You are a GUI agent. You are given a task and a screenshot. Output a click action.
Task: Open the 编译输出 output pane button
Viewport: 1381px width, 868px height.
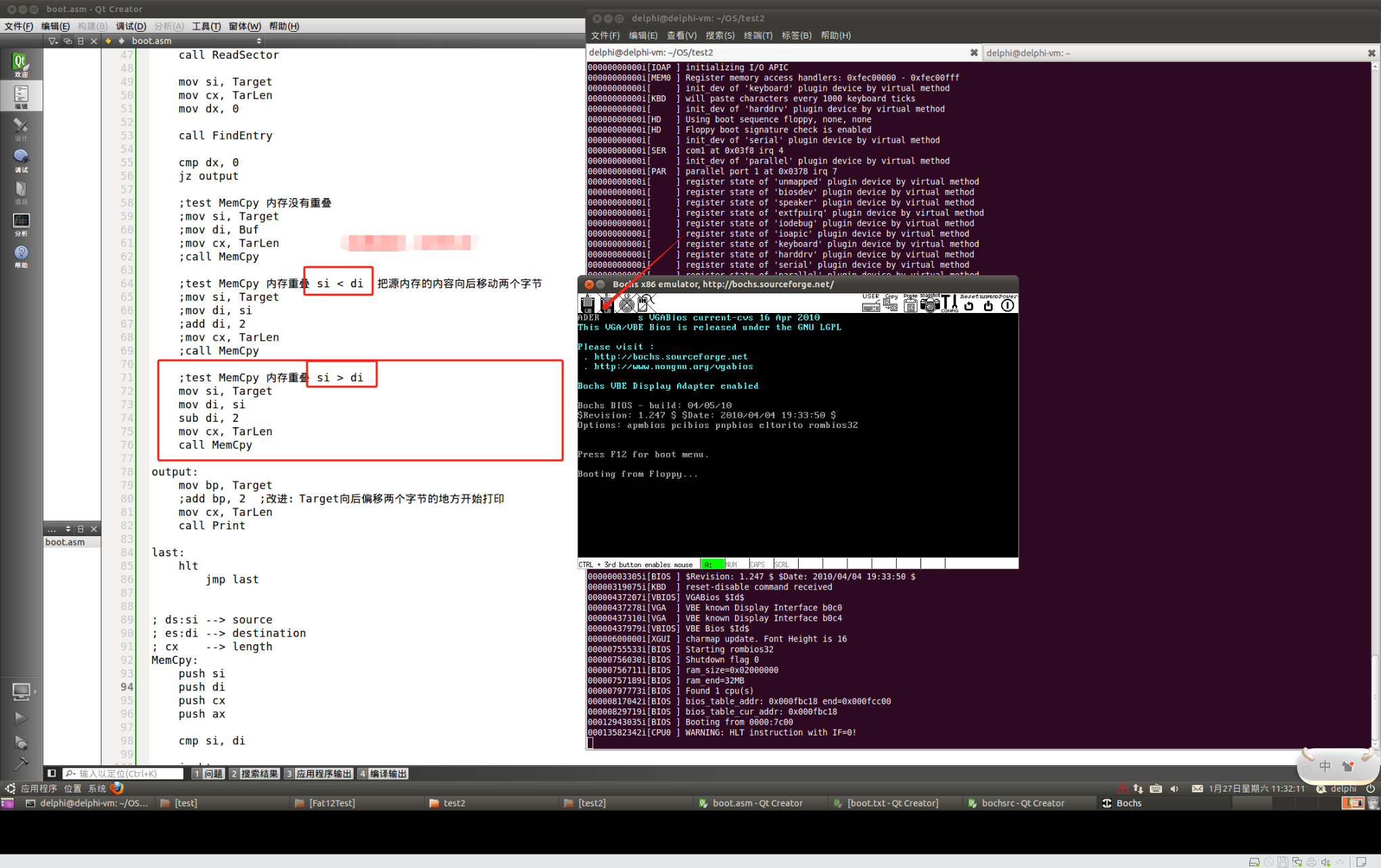pos(383,773)
